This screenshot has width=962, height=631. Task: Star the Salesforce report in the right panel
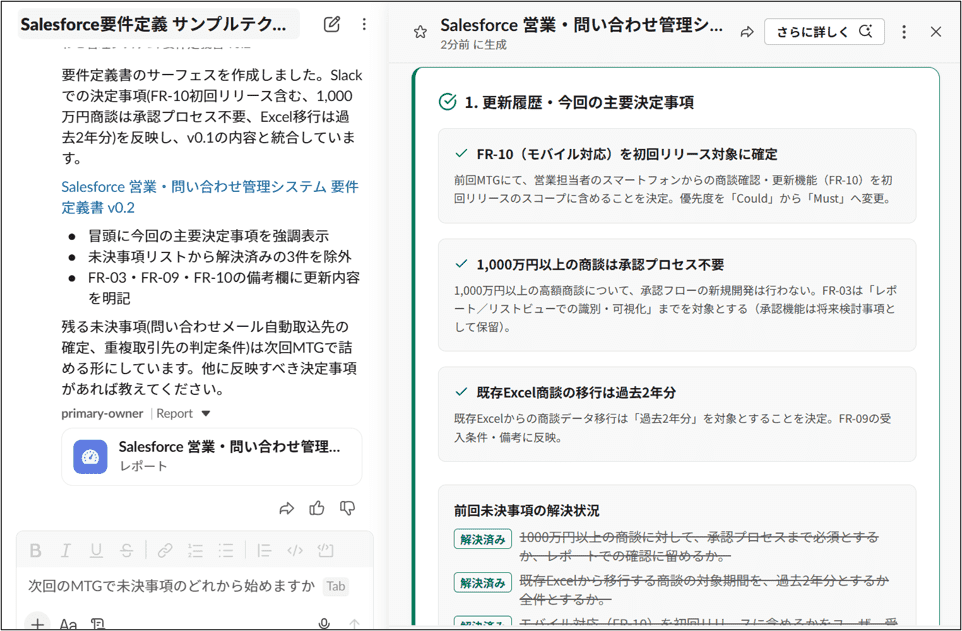coord(420,32)
